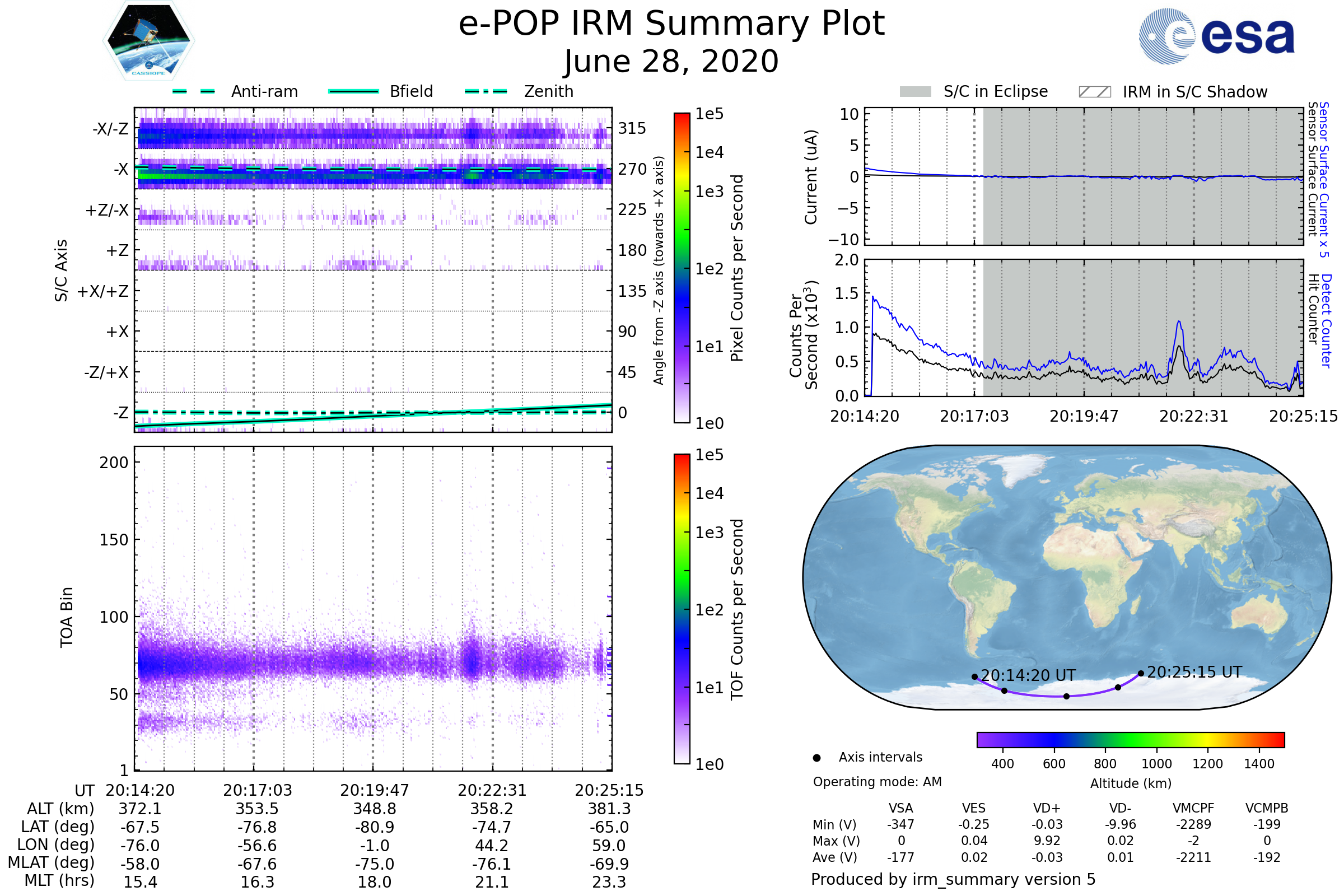The height and width of the screenshot is (896, 1344).
Task: Click the IRM in S/C Shadow hatched patch
Action: pos(1095,92)
